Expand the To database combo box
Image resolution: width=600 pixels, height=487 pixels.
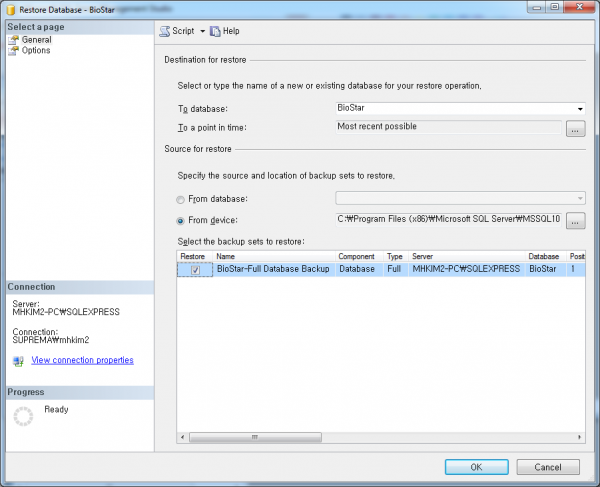(x=579, y=109)
